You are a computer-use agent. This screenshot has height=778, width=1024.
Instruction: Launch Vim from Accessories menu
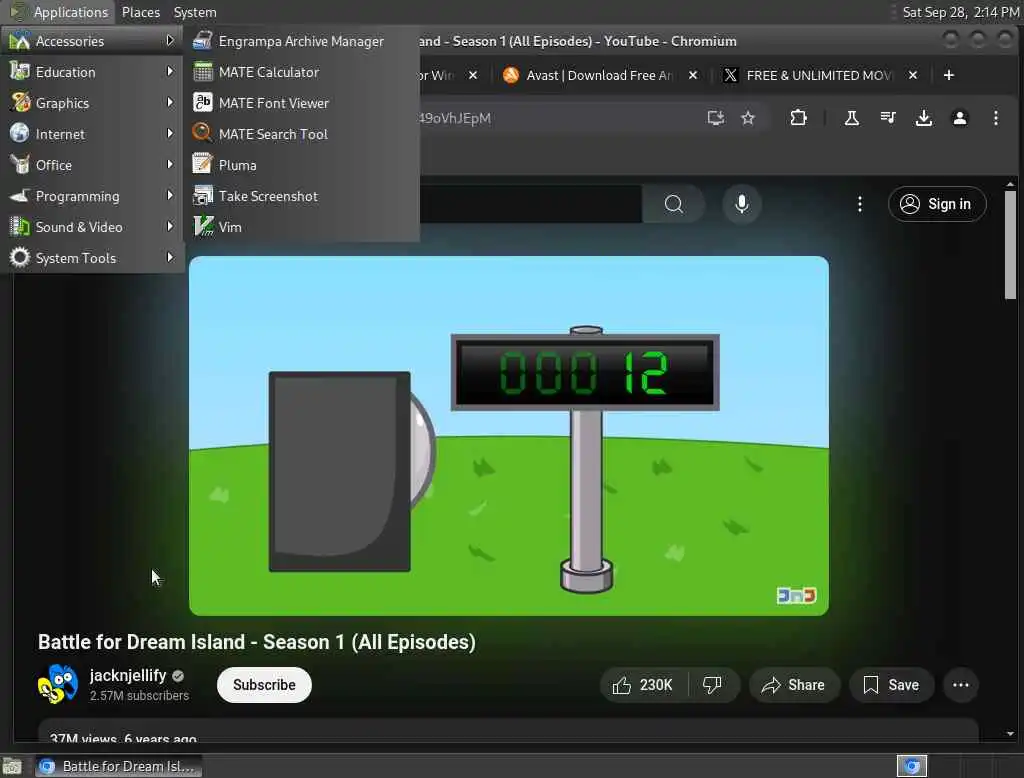click(302, 227)
